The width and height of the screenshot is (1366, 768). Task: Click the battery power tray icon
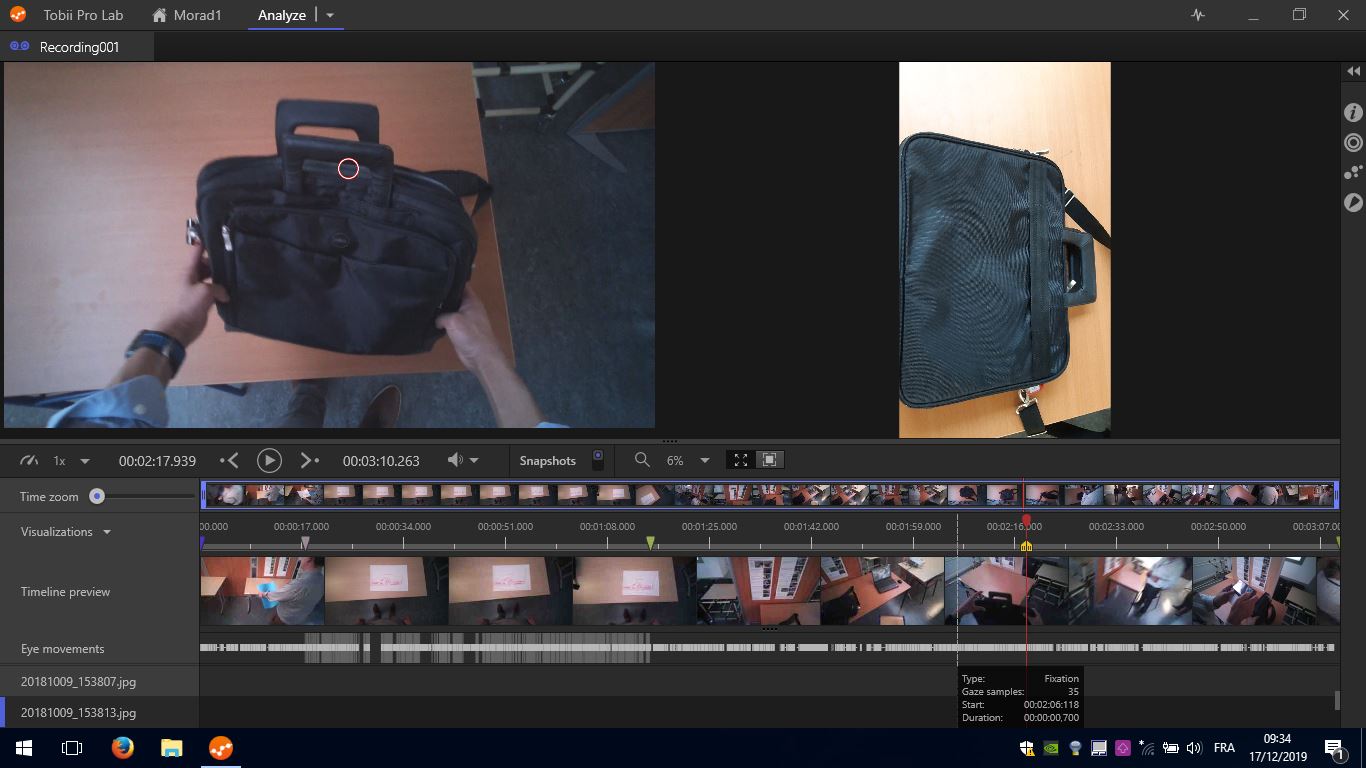point(1169,748)
